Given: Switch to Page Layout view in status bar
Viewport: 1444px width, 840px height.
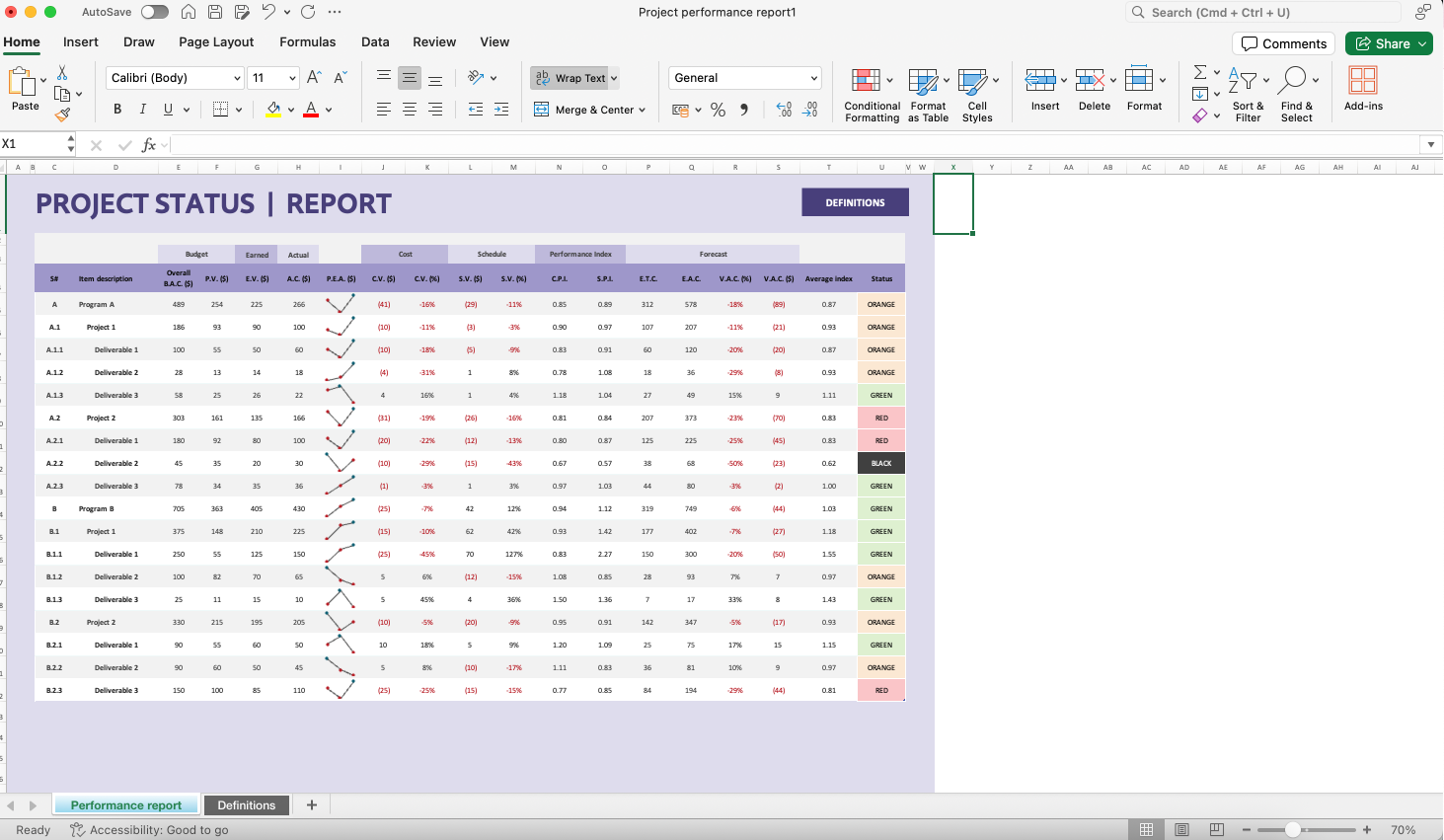Looking at the screenshot, I should [1181, 830].
